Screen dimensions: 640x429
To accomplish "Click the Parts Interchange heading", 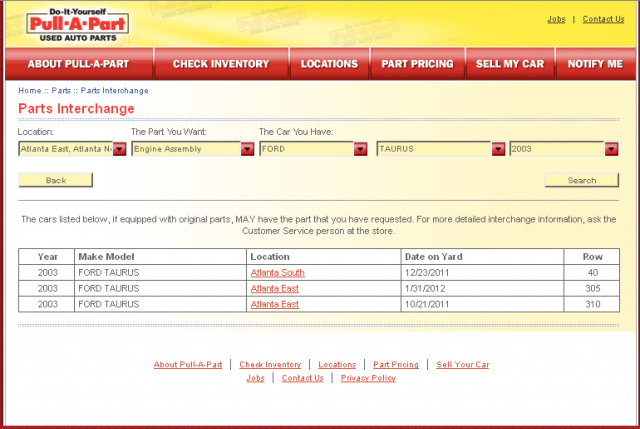I will pyautogui.click(x=76, y=109).
